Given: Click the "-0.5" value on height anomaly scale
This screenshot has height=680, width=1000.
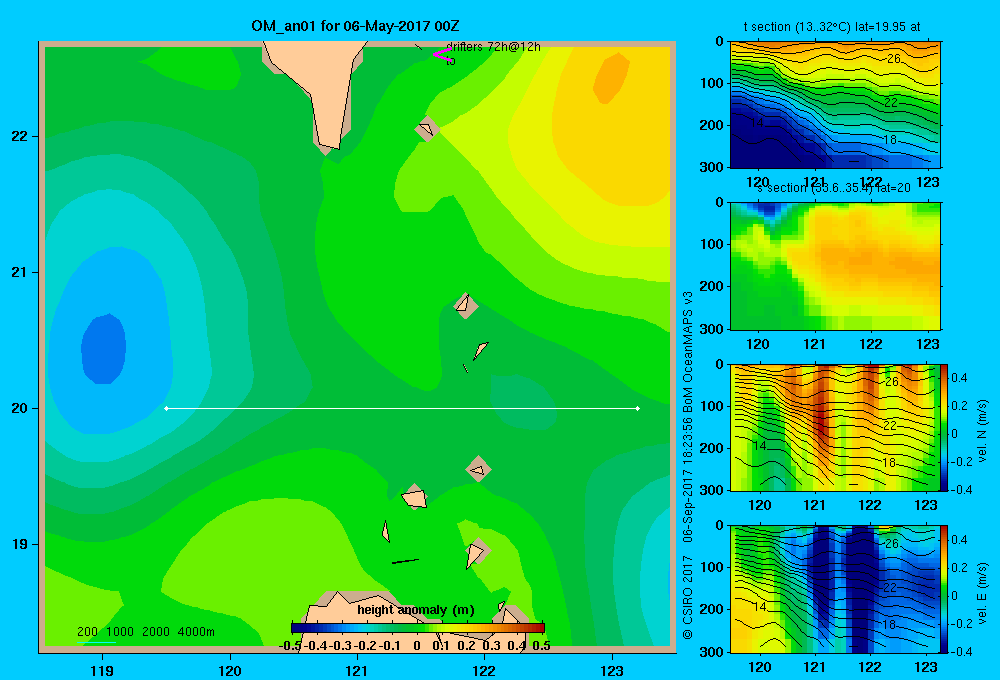Looking at the screenshot, I should pos(290,646).
